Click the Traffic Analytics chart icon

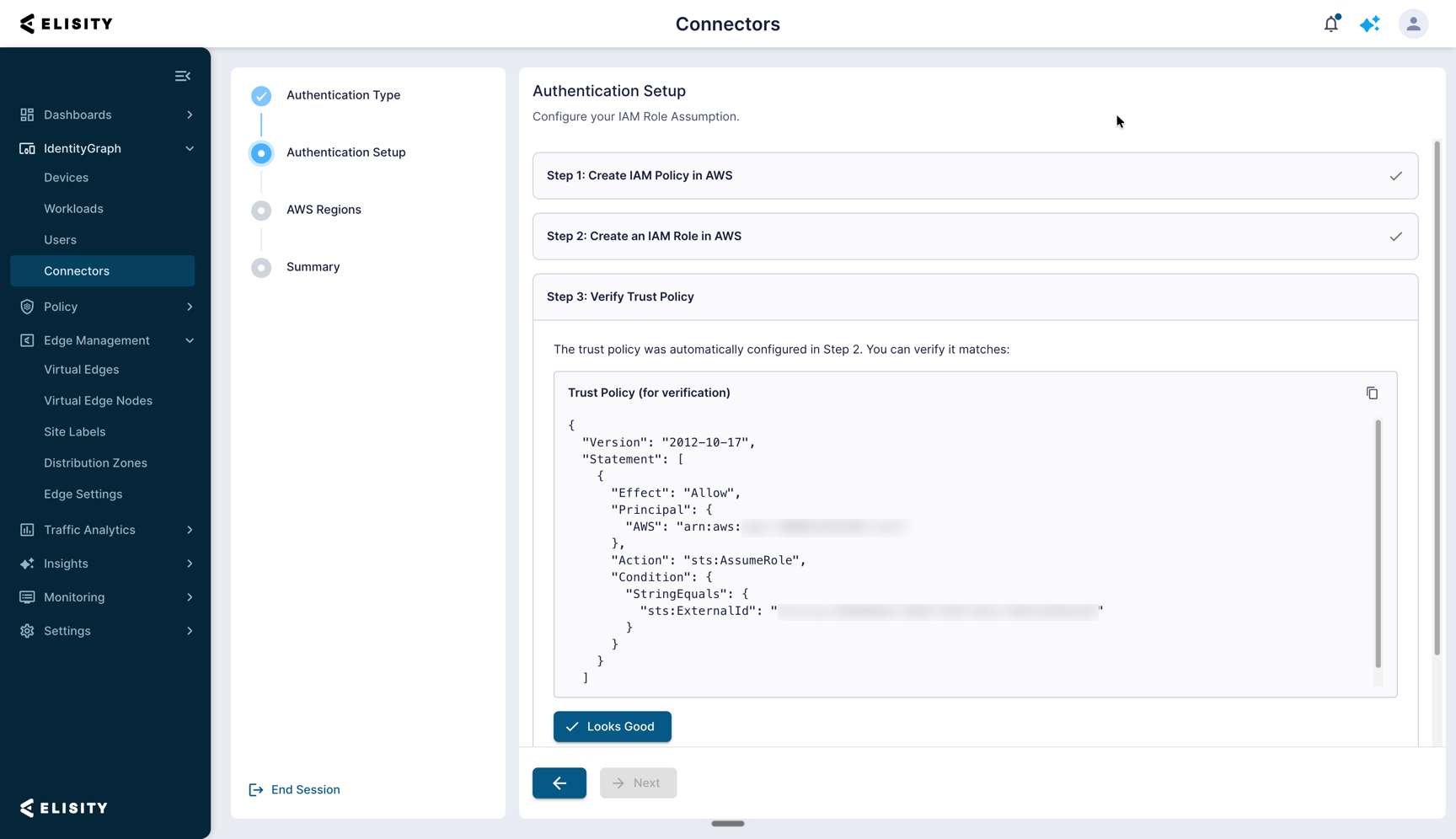click(x=27, y=530)
